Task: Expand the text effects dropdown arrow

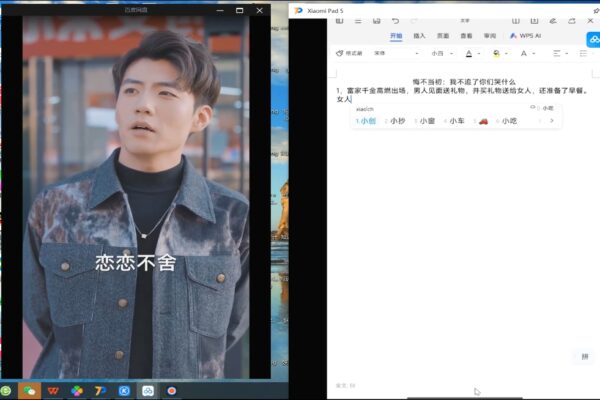Action: [533, 54]
